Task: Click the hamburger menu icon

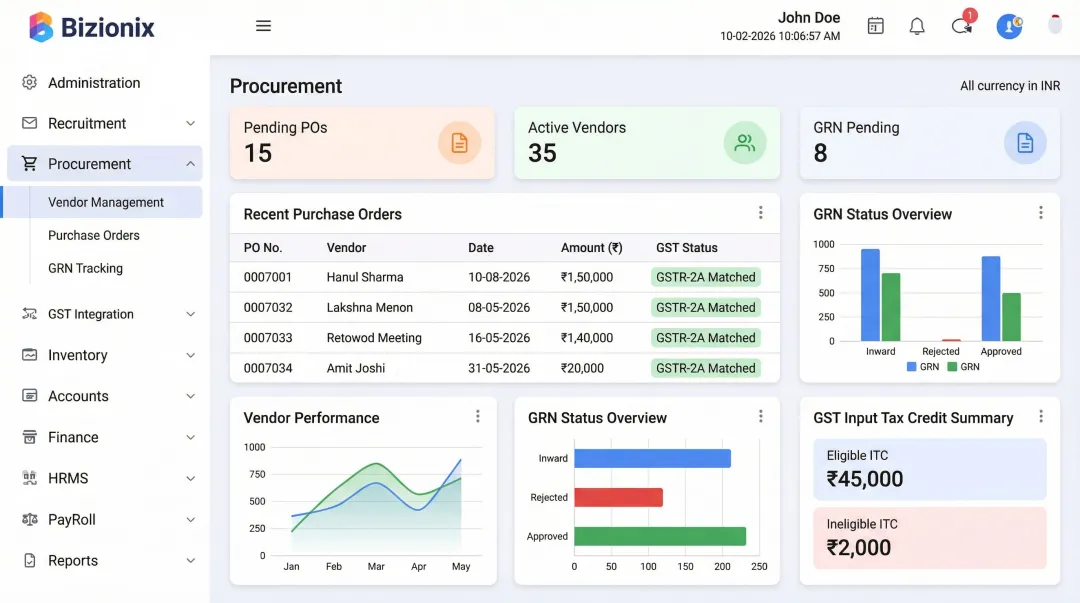Action: click(263, 26)
